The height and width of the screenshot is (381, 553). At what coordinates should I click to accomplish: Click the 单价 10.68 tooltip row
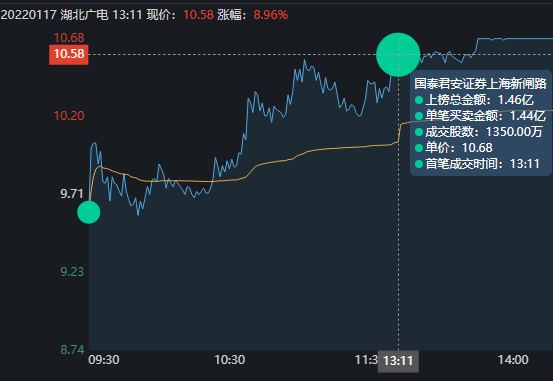tap(454, 147)
